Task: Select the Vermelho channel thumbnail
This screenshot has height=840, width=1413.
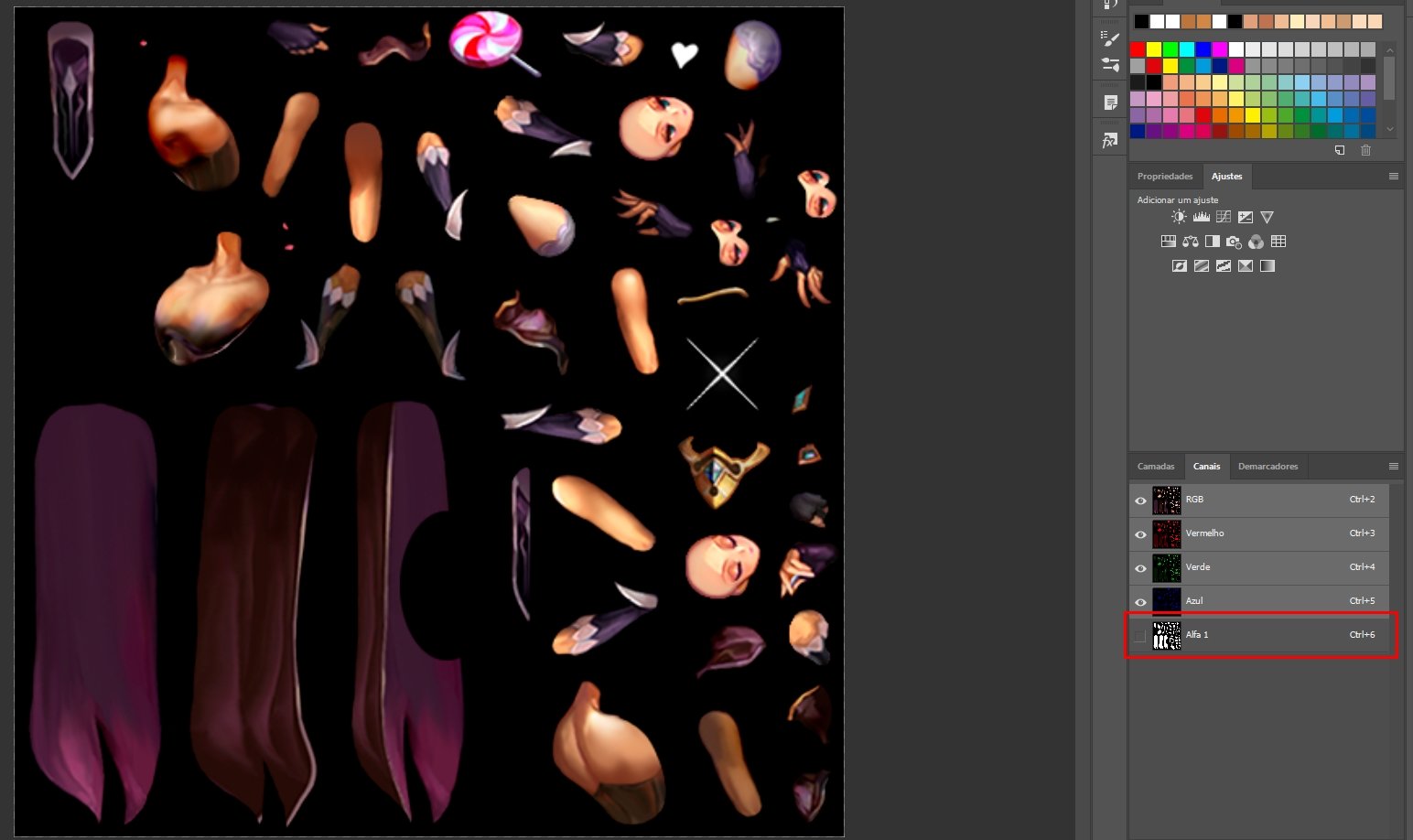Action: point(1166,533)
